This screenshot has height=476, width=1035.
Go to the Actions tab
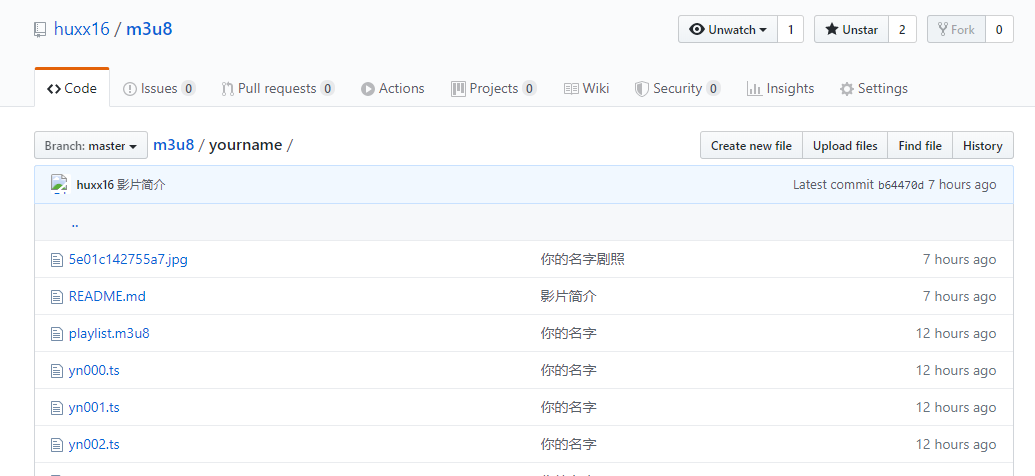393,88
